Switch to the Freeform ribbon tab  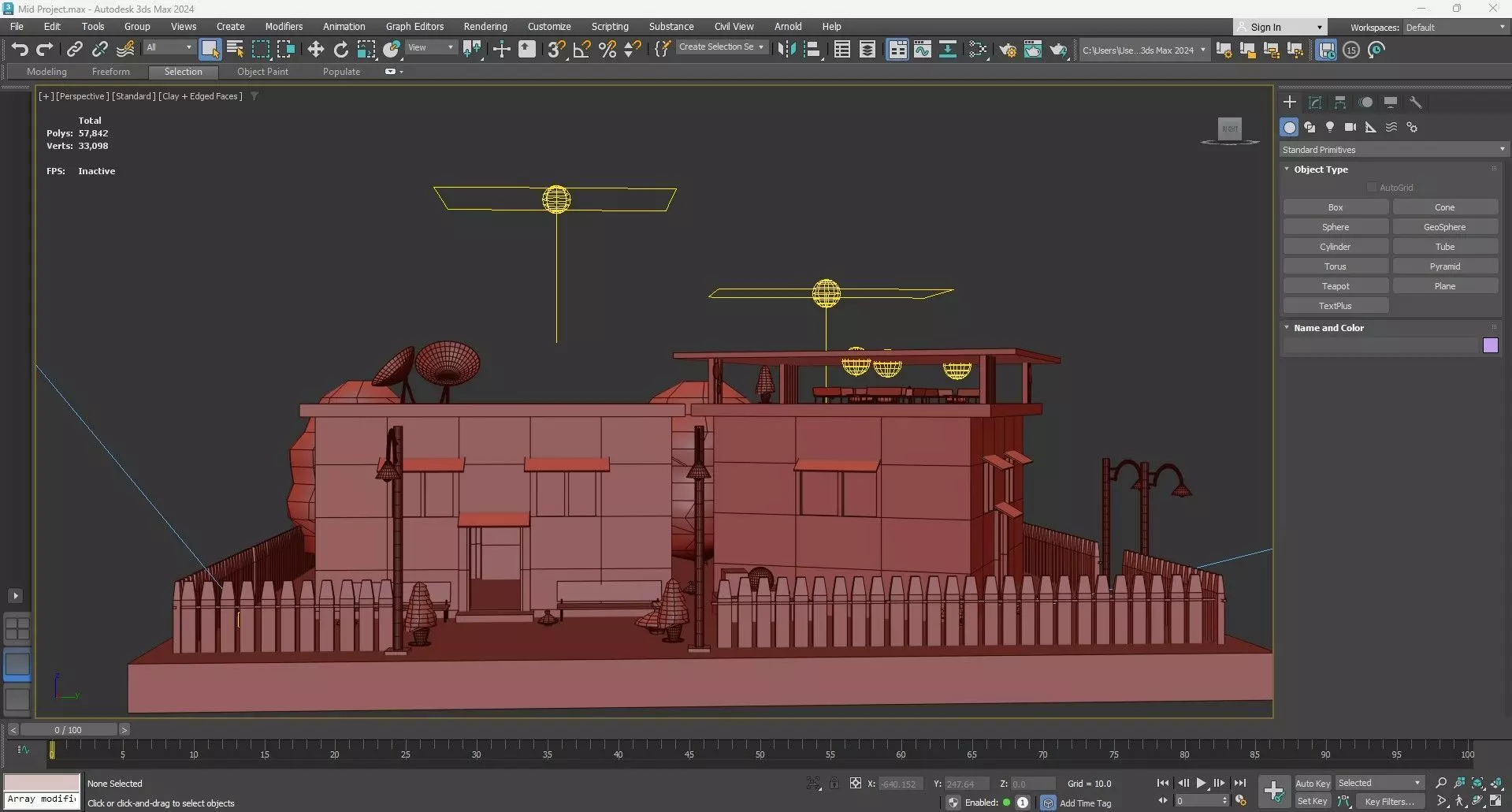pyautogui.click(x=110, y=72)
